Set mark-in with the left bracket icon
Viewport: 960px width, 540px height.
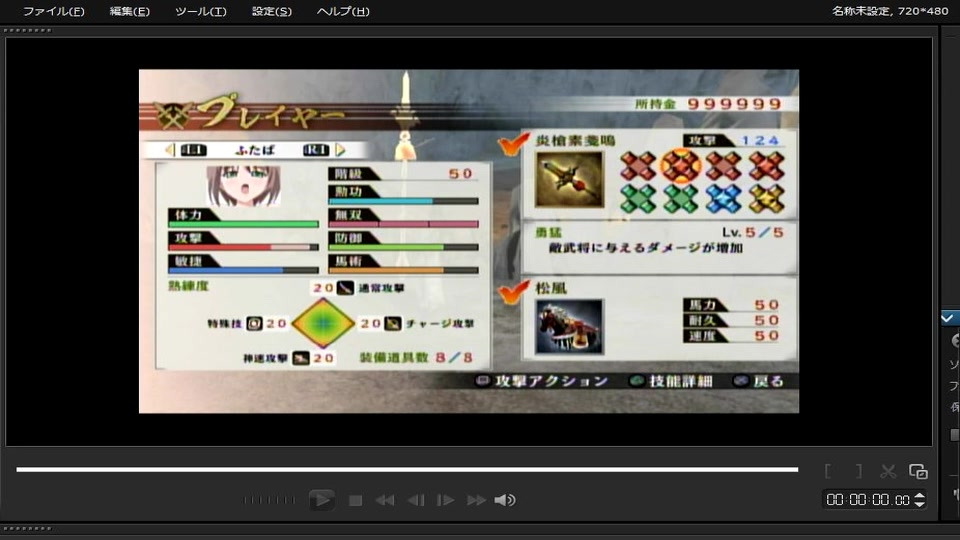(828, 471)
